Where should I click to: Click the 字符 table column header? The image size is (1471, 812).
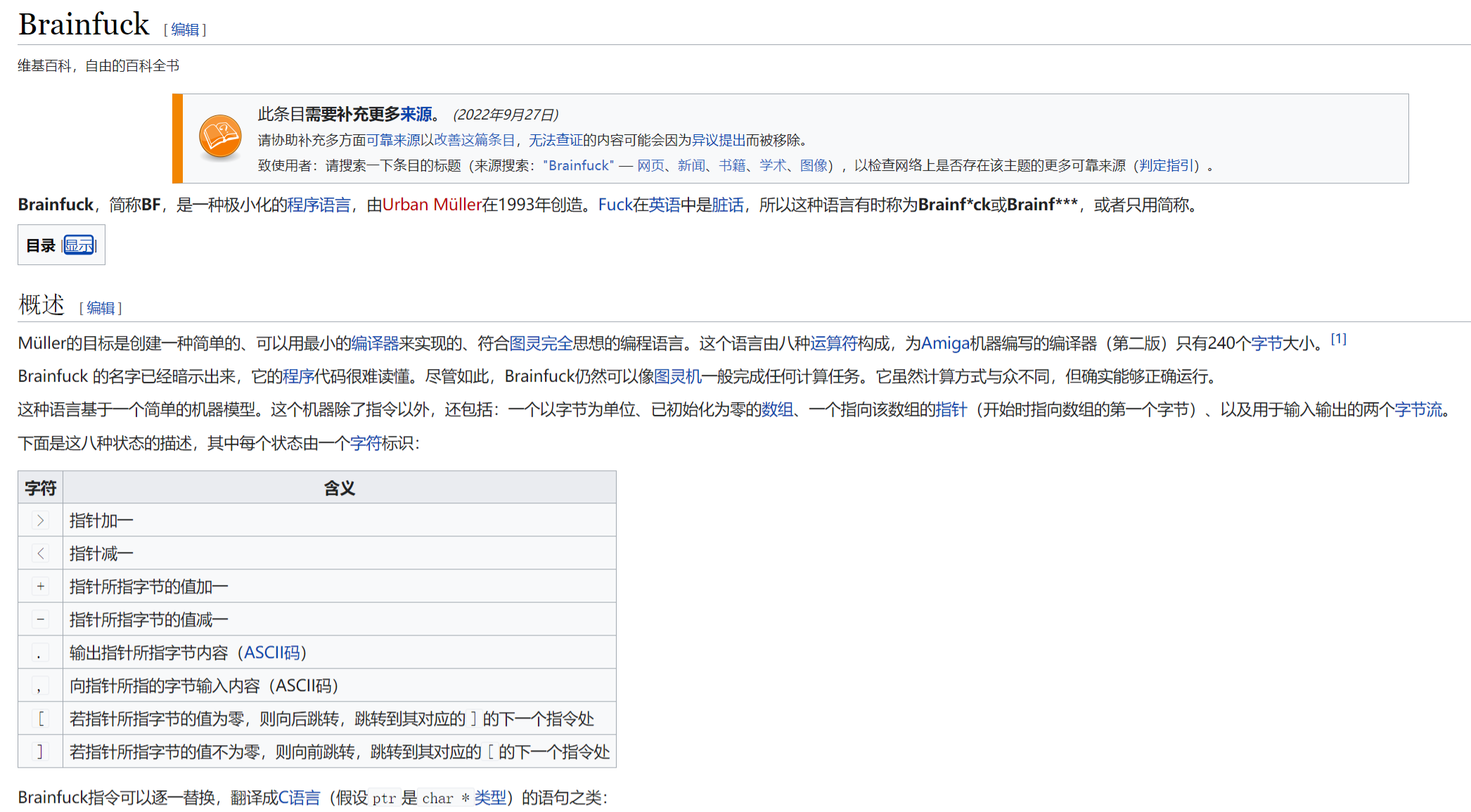click(40, 488)
